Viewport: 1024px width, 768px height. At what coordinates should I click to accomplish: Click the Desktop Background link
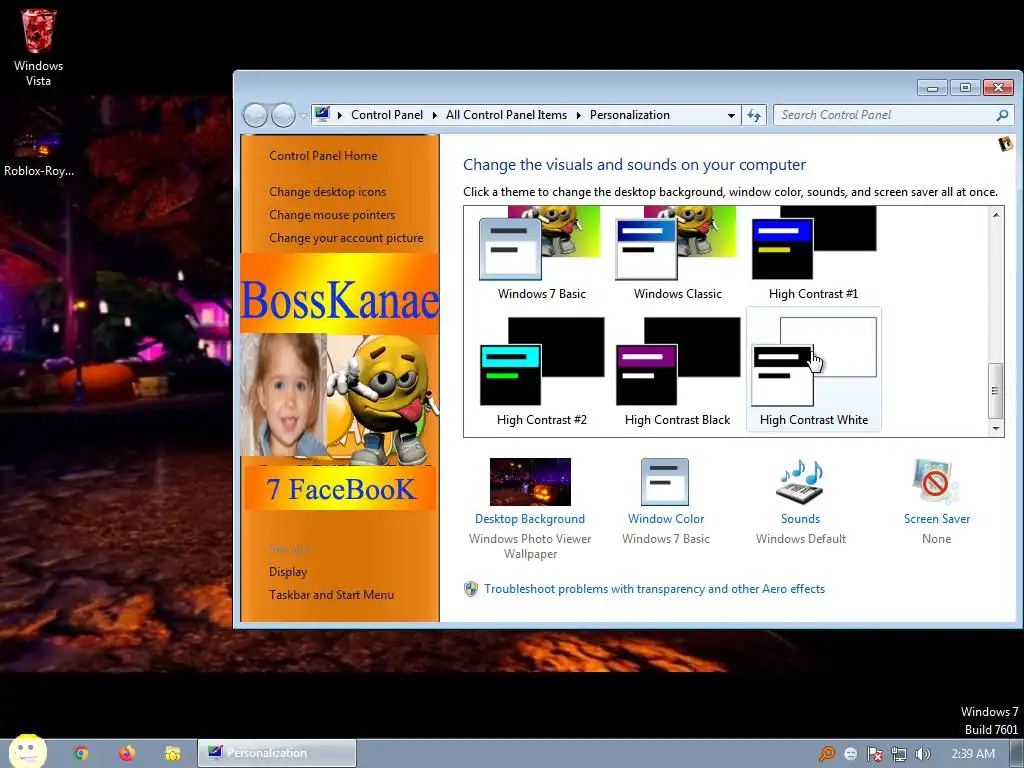530,519
